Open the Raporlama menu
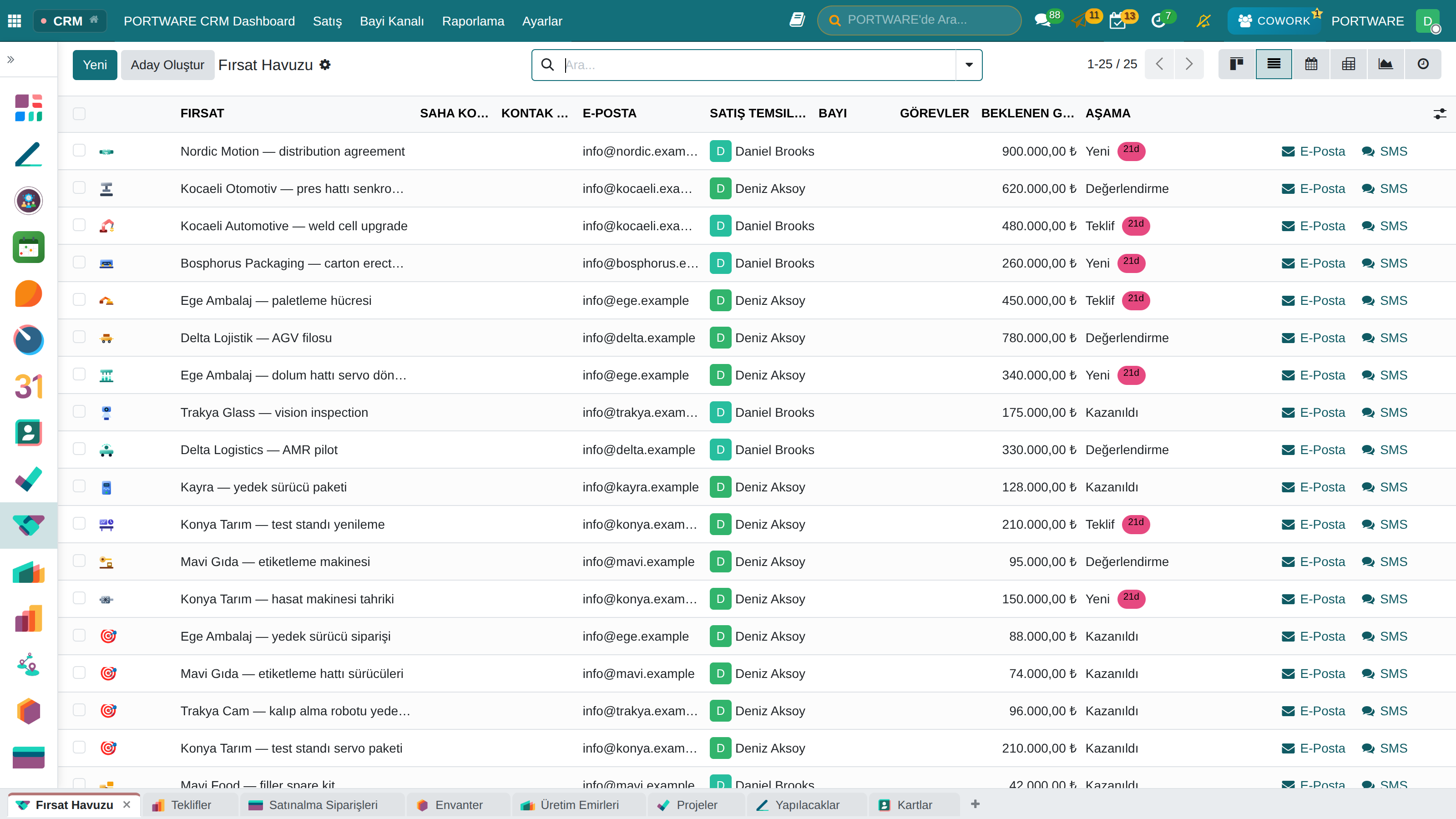This screenshot has width=1456, height=819. coord(473,21)
